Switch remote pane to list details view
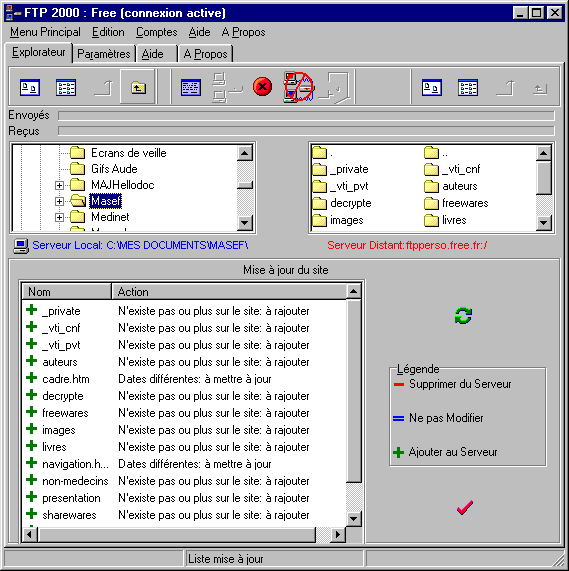This screenshot has width=569, height=571. pyautogui.click(x=468, y=87)
